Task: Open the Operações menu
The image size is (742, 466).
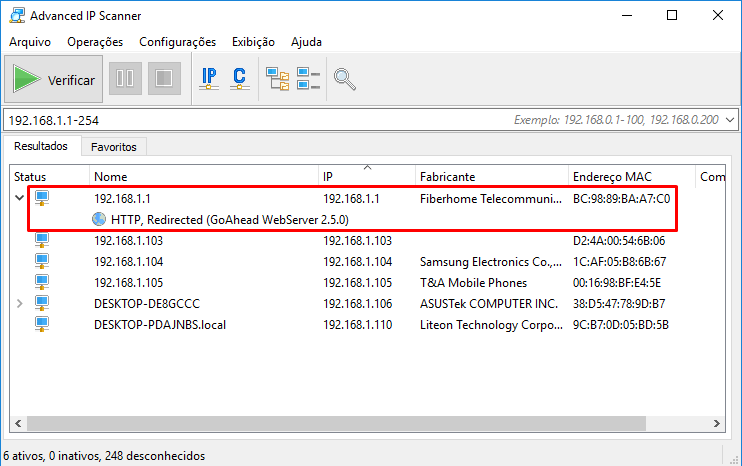Action: click(95, 42)
